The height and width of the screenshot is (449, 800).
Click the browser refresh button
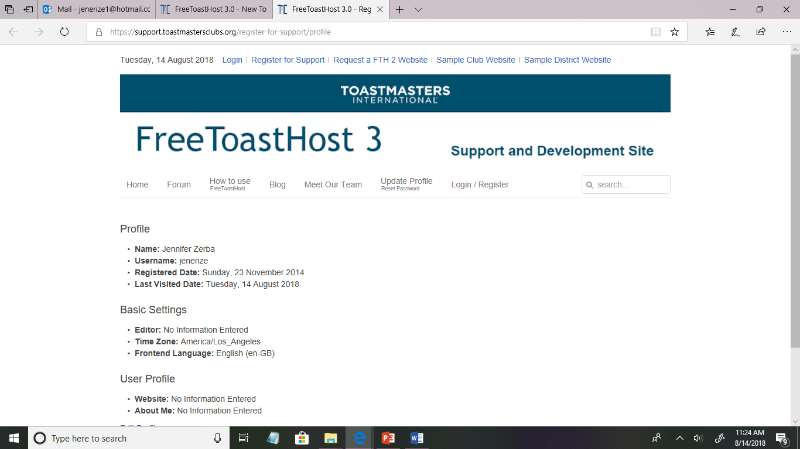tap(65, 31)
